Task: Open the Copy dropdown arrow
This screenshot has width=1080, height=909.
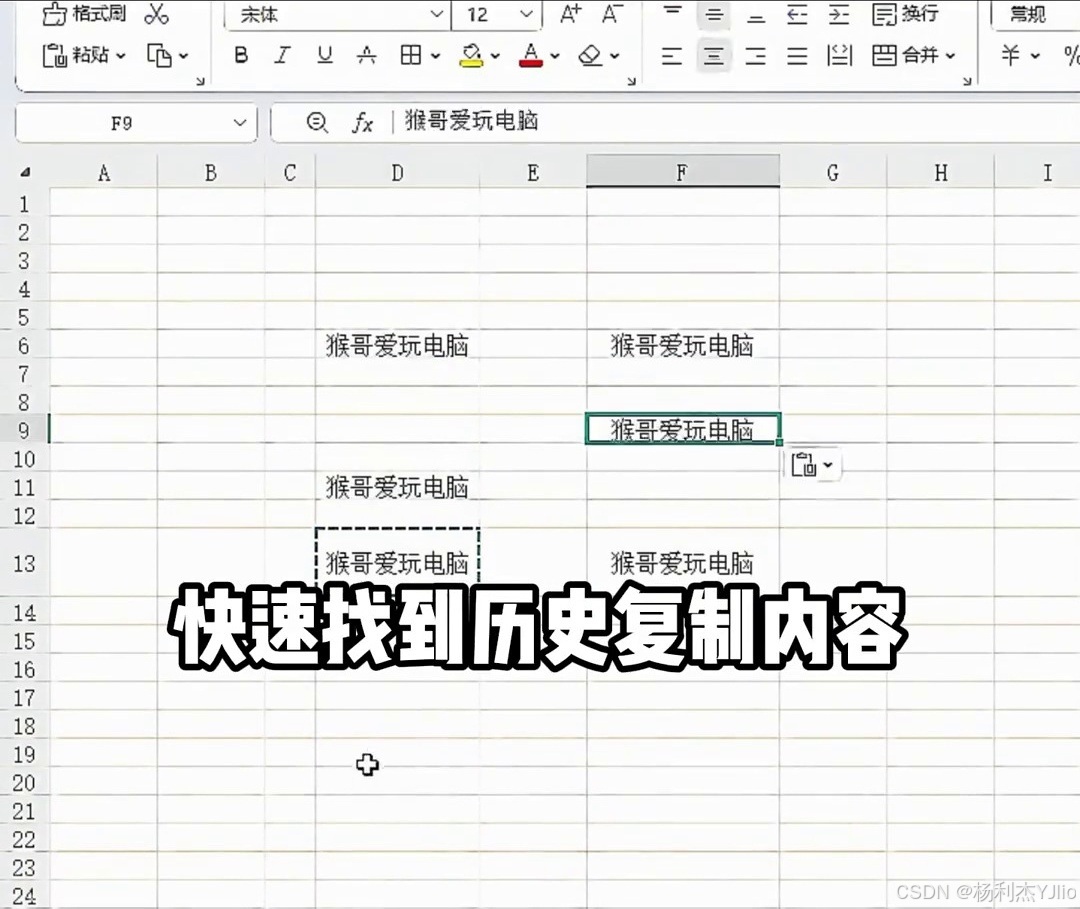Action: pyautogui.click(x=183, y=56)
